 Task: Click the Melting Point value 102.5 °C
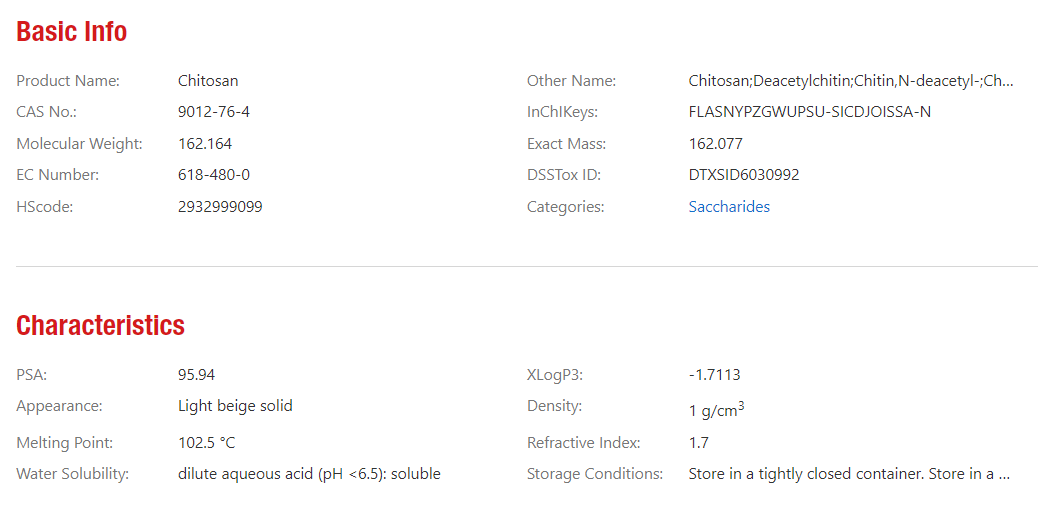[x=206, y=443]
